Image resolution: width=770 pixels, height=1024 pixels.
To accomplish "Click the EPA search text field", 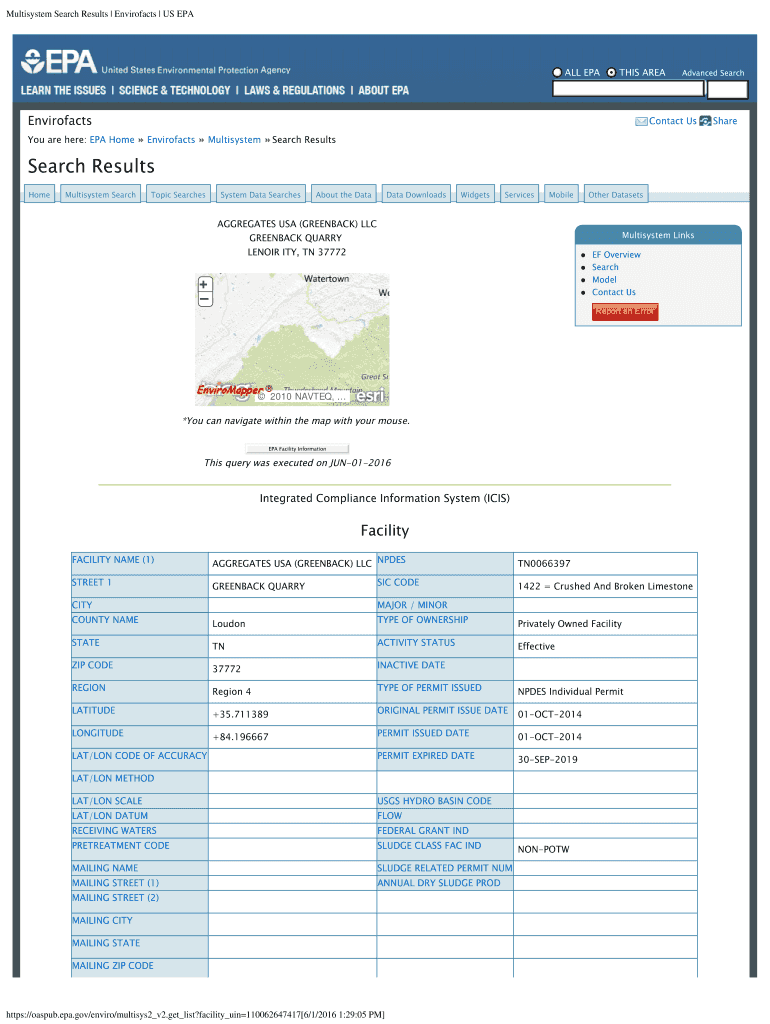I will click(628, 89).
